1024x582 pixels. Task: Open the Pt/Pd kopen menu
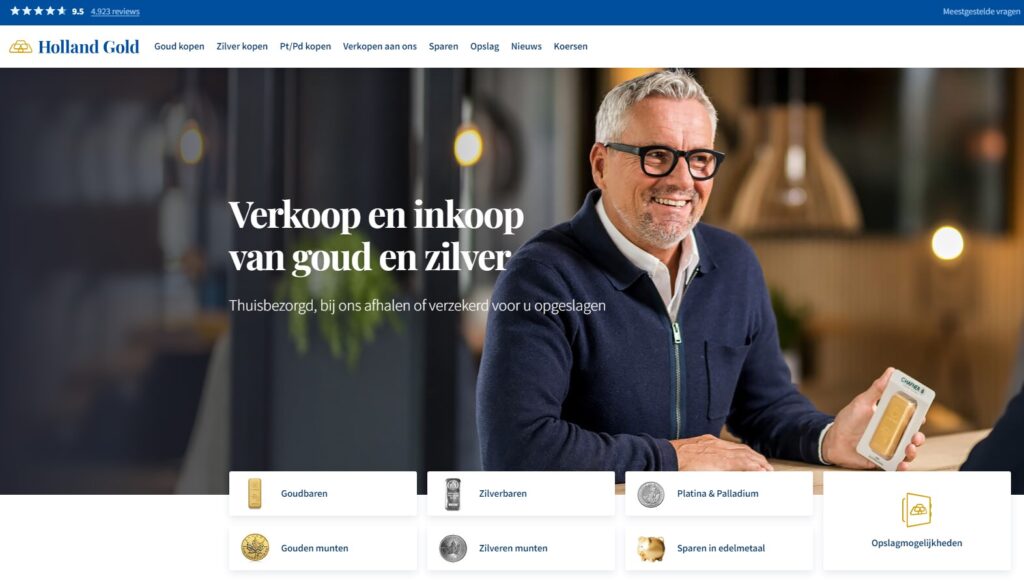pyautogui.click(x=305, y=46)
